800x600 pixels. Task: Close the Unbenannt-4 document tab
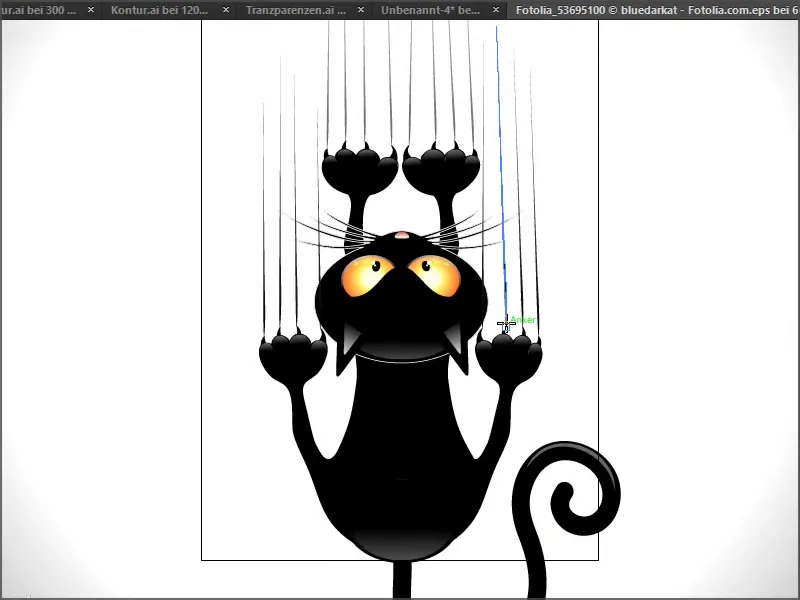coord(496,10)
